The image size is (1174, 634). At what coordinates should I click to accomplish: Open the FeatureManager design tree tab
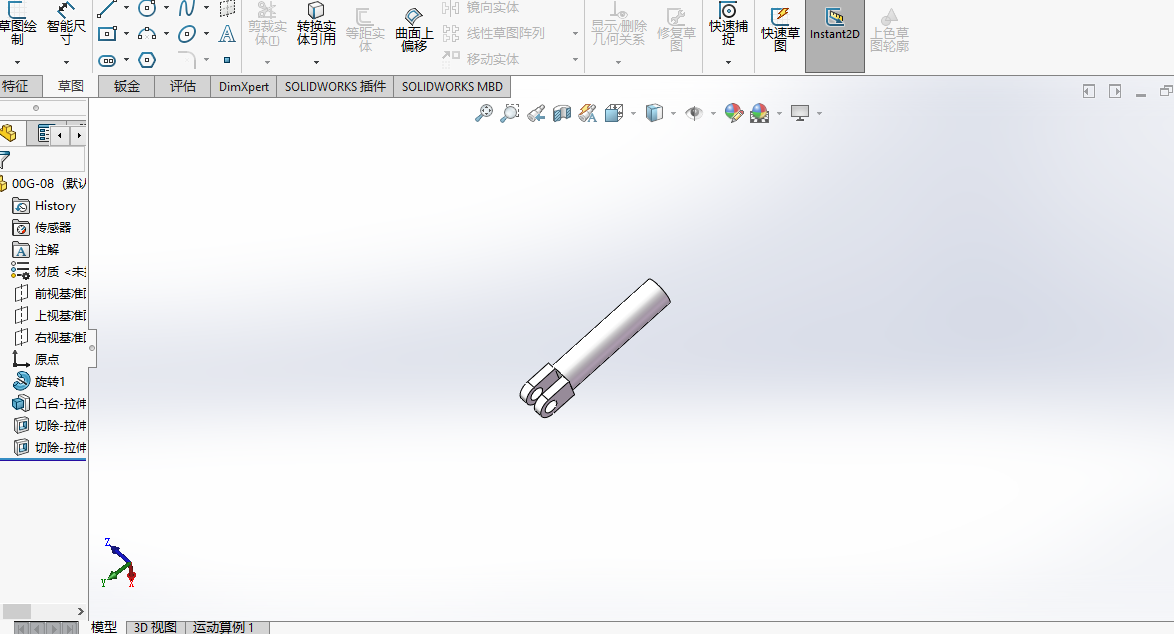click(9, 134)
